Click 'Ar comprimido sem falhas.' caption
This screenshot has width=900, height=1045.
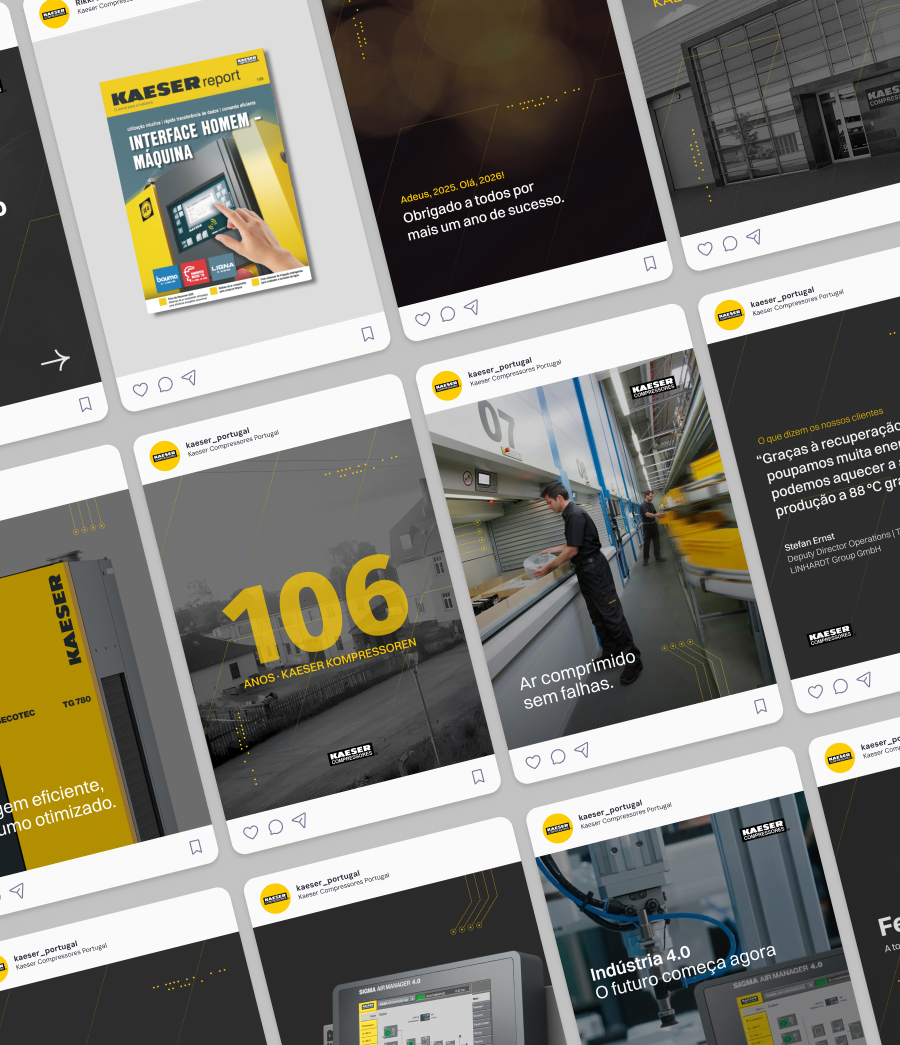tap(578, 680)
